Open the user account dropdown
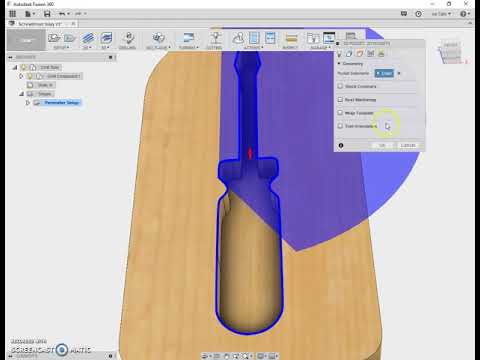The width and height of the screenshot is (480, 360). 441,14
